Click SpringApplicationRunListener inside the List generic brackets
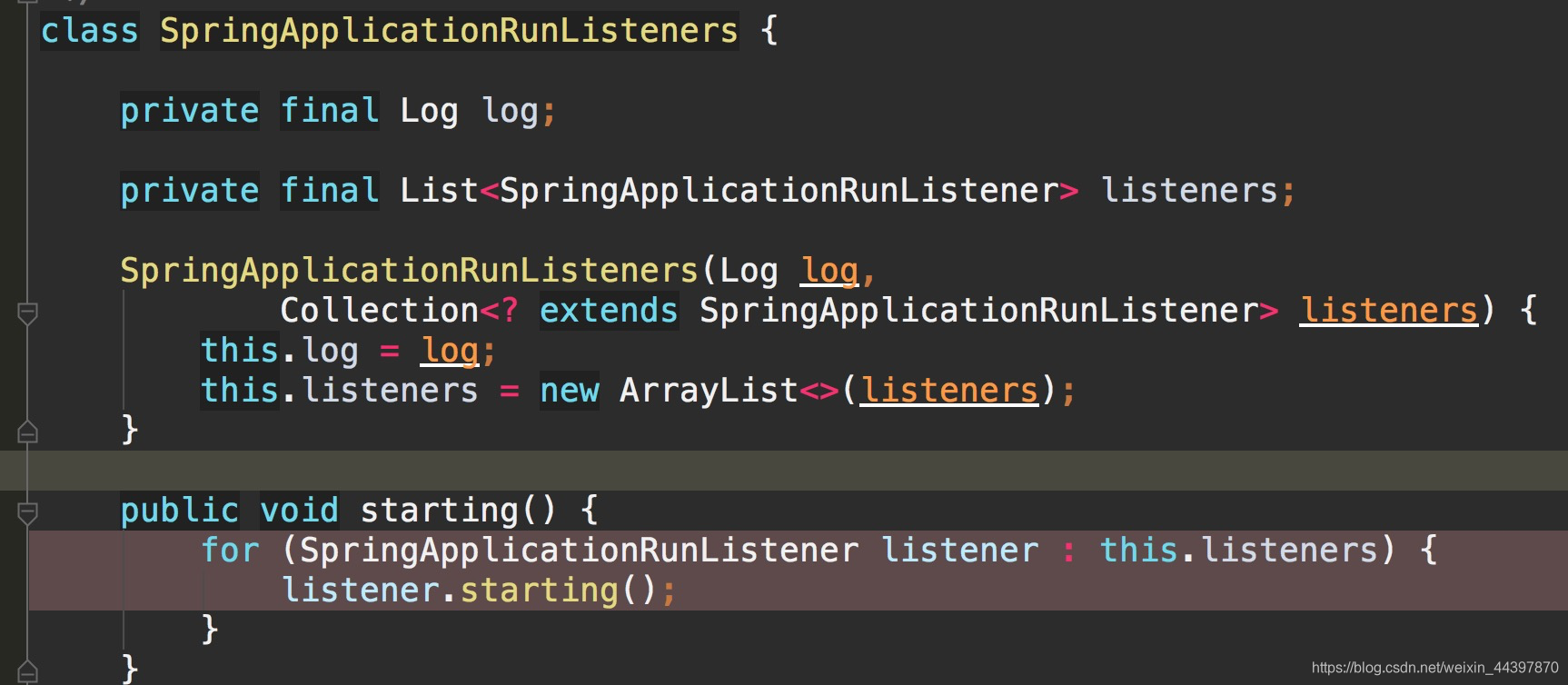Screen dimensions: 1568x685 pyautogui.click(x=779, y=191)
